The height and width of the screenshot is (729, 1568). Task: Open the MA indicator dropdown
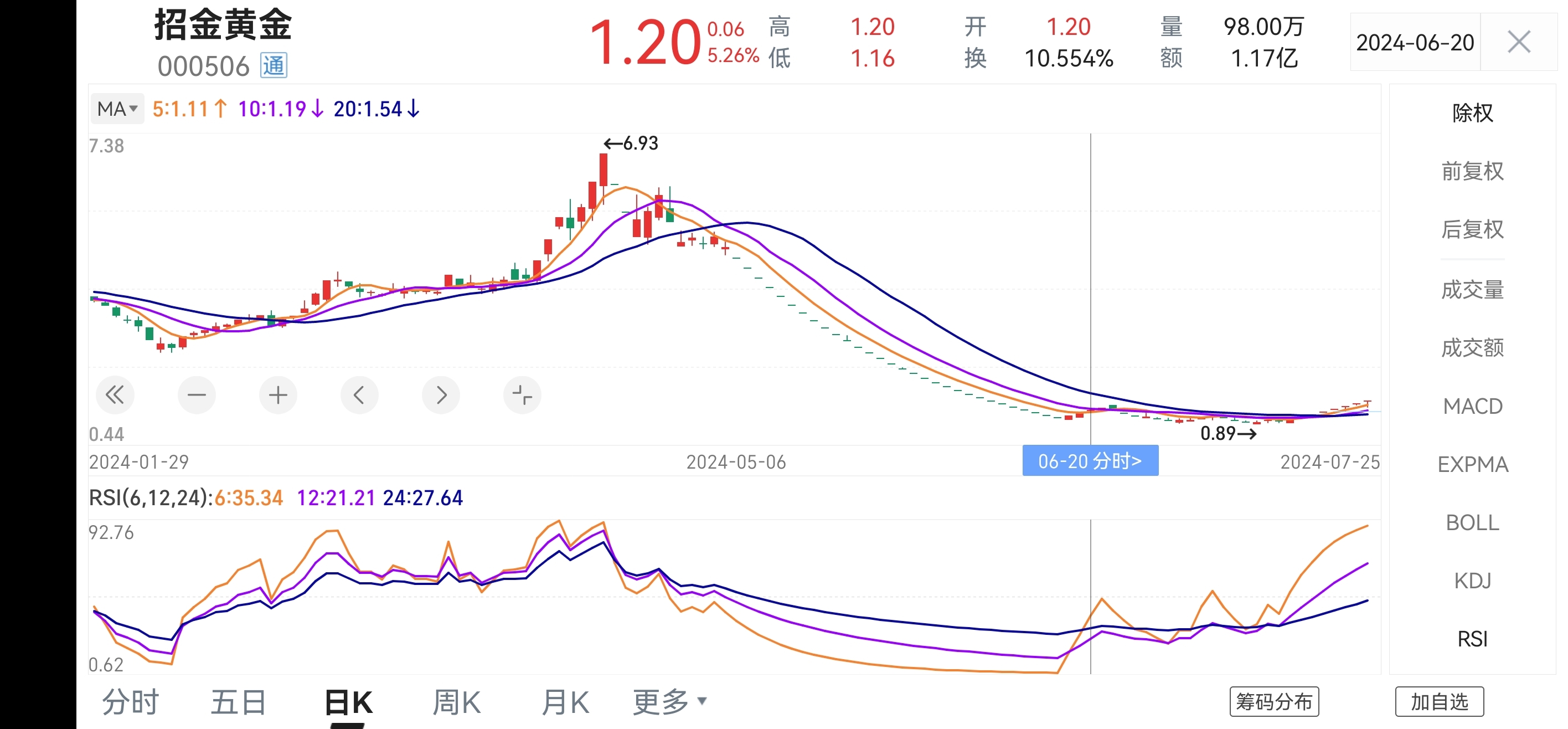pyautogui.click(x=117, y=109)
